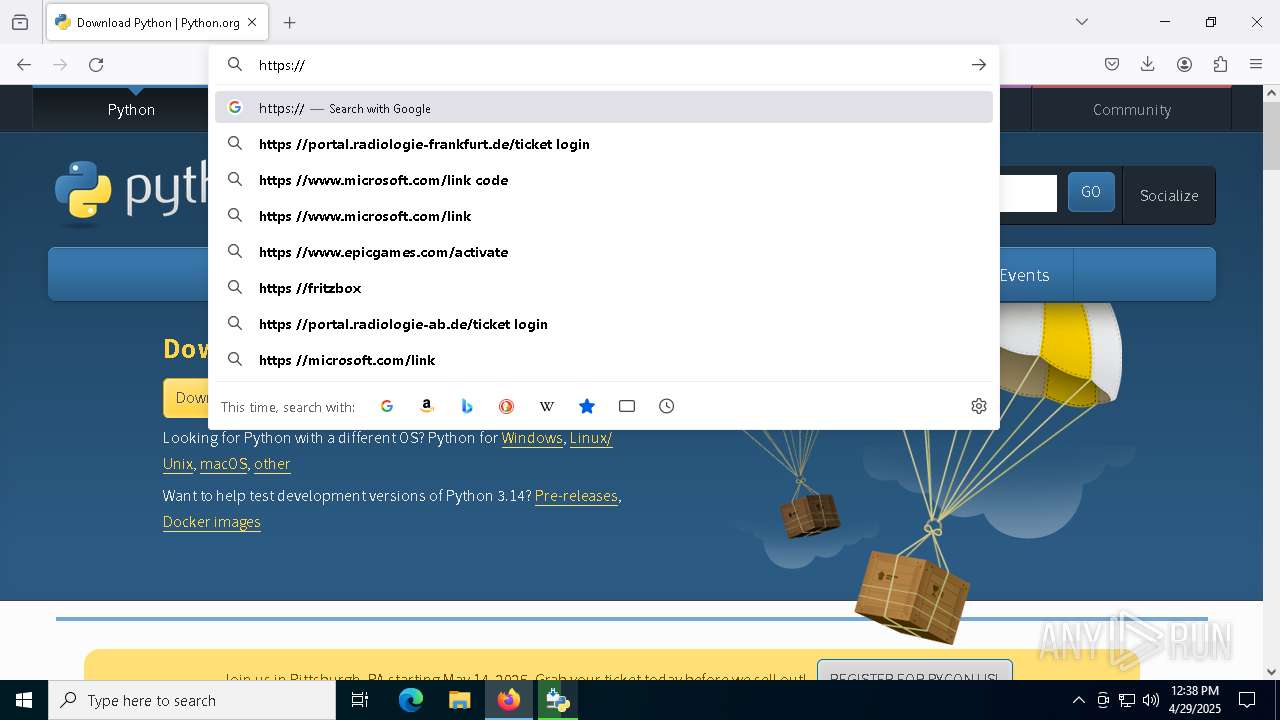Viewport: 1280px width, 720px height.
Task: Open Task View in taskbar
Action: [360, 700]
